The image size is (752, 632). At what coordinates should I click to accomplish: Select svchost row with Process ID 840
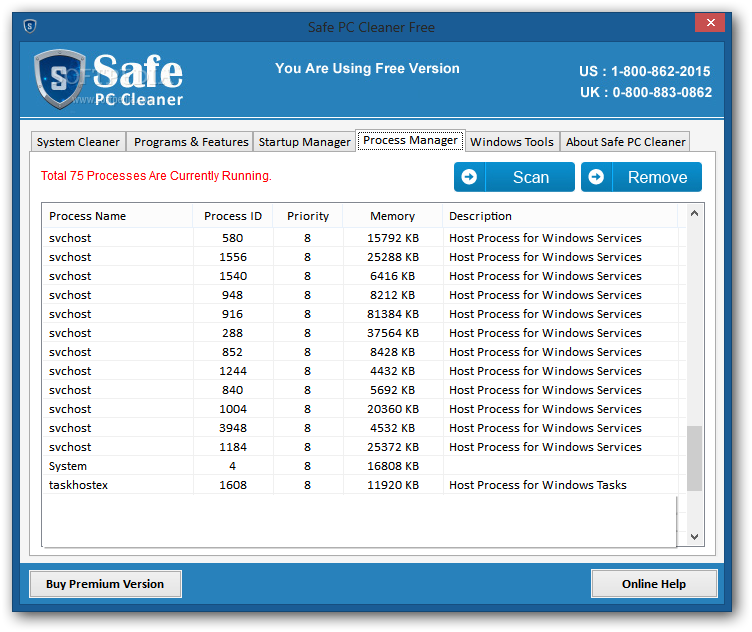364,390
